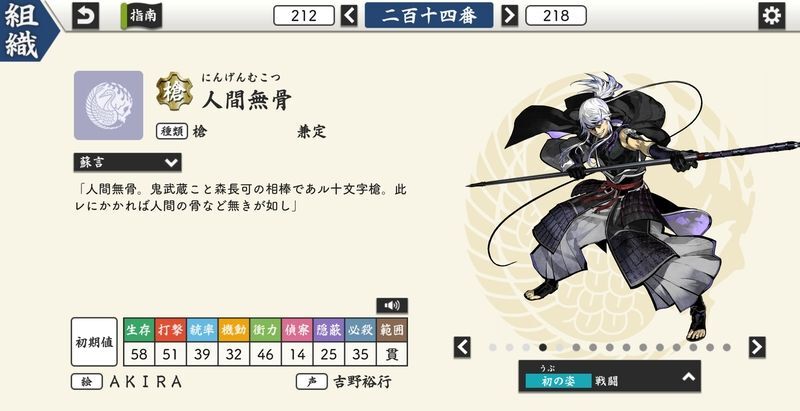Open the 蘇言 dropdown

point(128,163)
